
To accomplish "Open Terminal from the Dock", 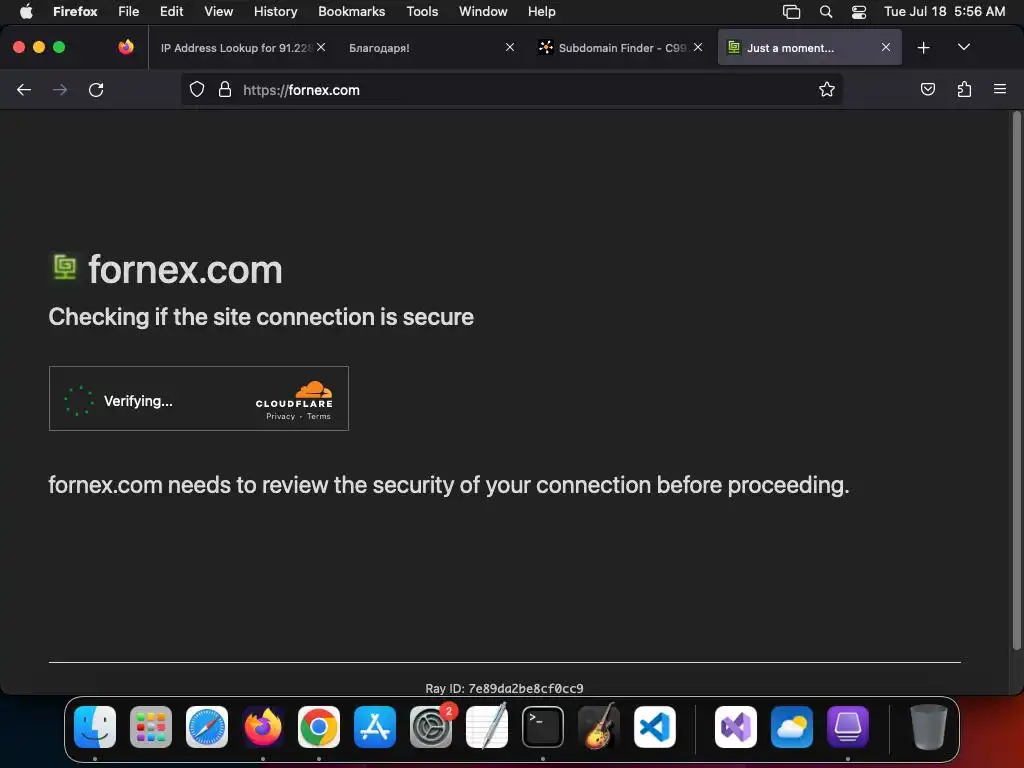I will (x=543, y=727).
